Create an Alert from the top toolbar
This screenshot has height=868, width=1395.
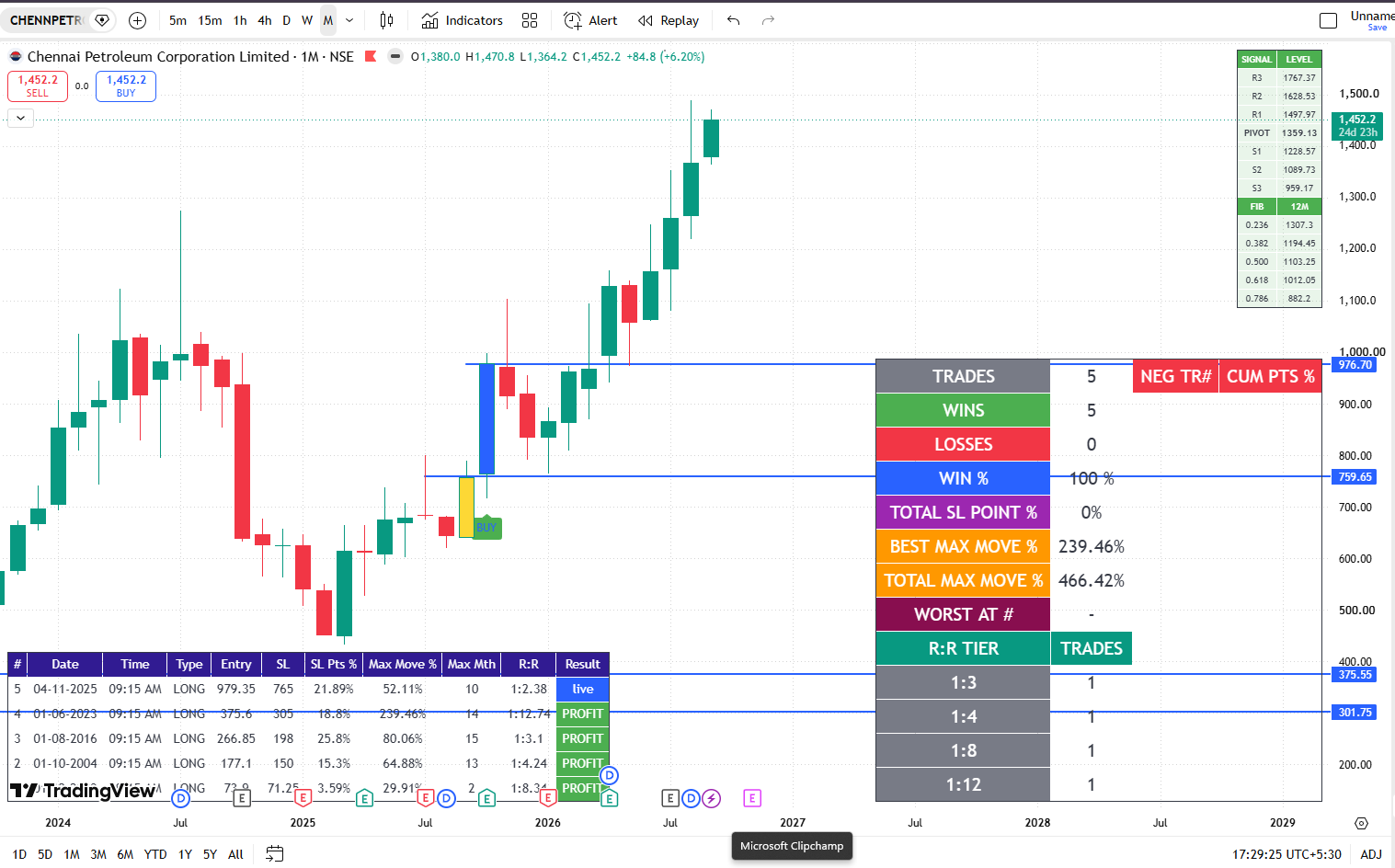tap(590, 20)
